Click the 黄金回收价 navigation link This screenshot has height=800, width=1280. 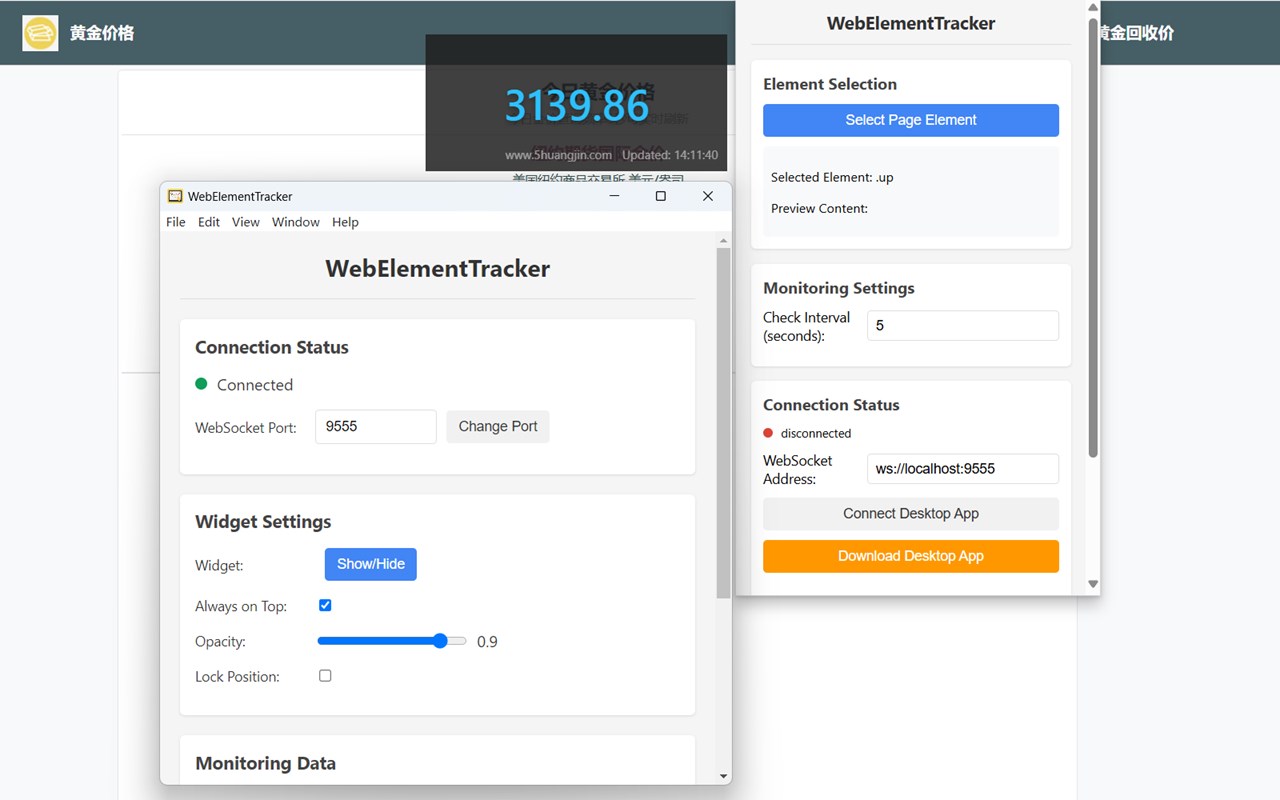pyautogui.click(x=1138, y=33)
